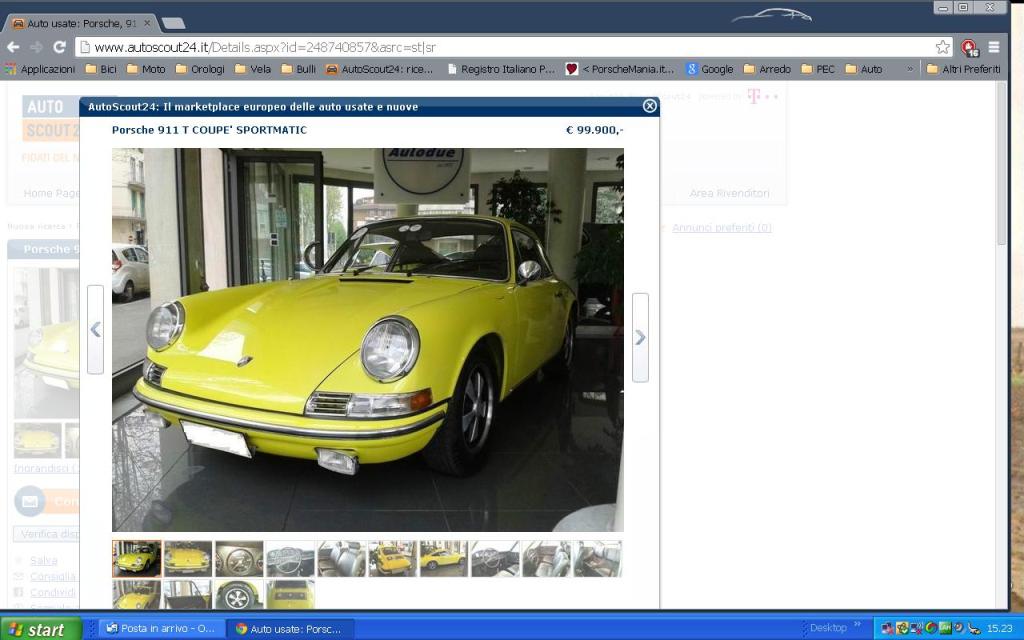Show the previous photo with left arrow
Image resolution: width=1024 pixels, height=640 pixels.
point(95,330)
